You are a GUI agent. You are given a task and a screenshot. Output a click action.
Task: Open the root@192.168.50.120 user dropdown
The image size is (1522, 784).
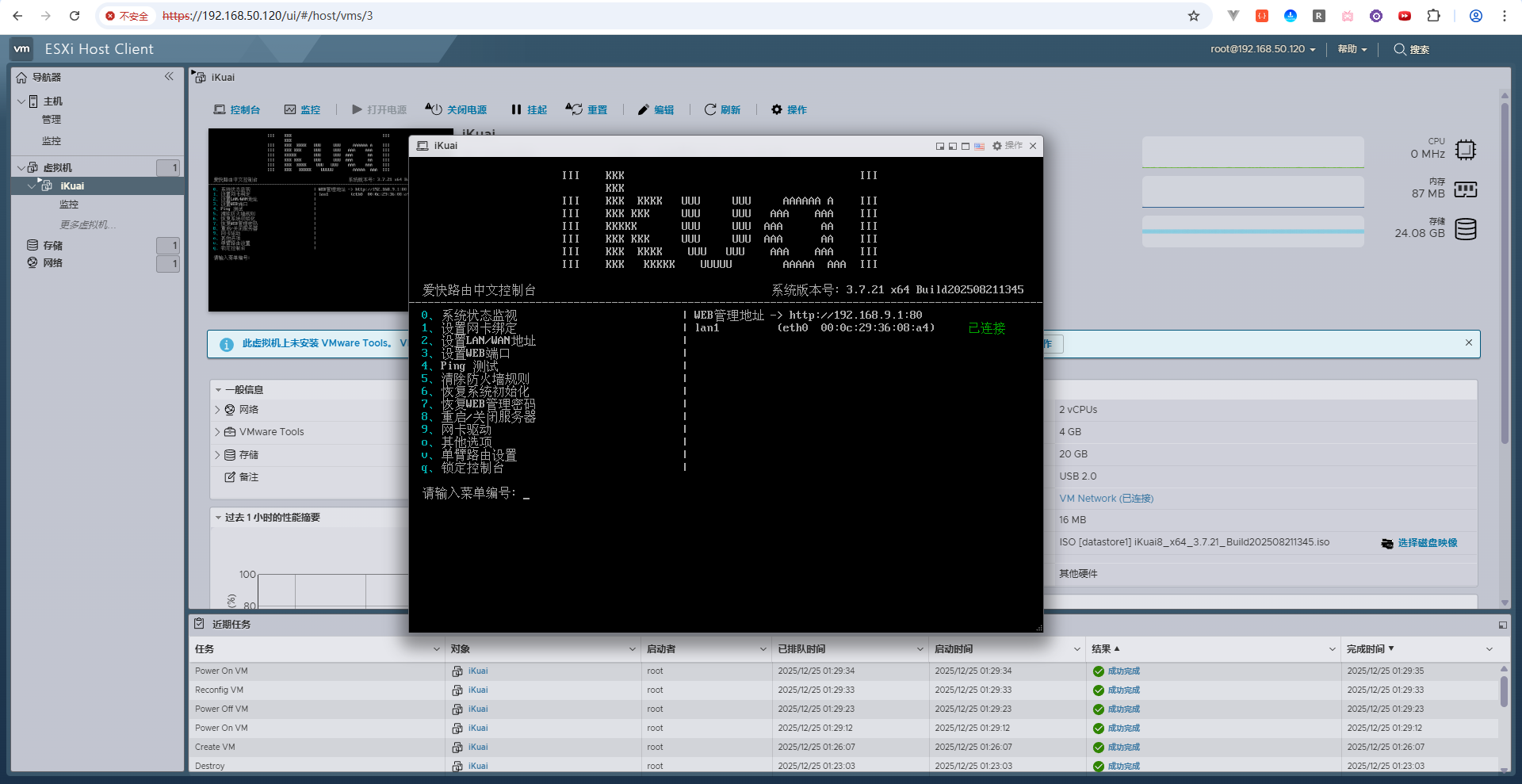point(1262,49)
